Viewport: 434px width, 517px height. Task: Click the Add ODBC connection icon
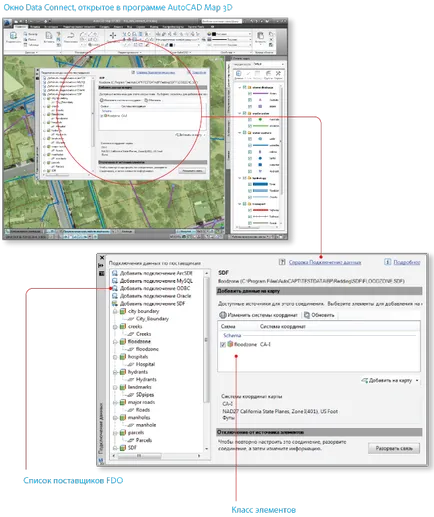click(x=115, y=288)
